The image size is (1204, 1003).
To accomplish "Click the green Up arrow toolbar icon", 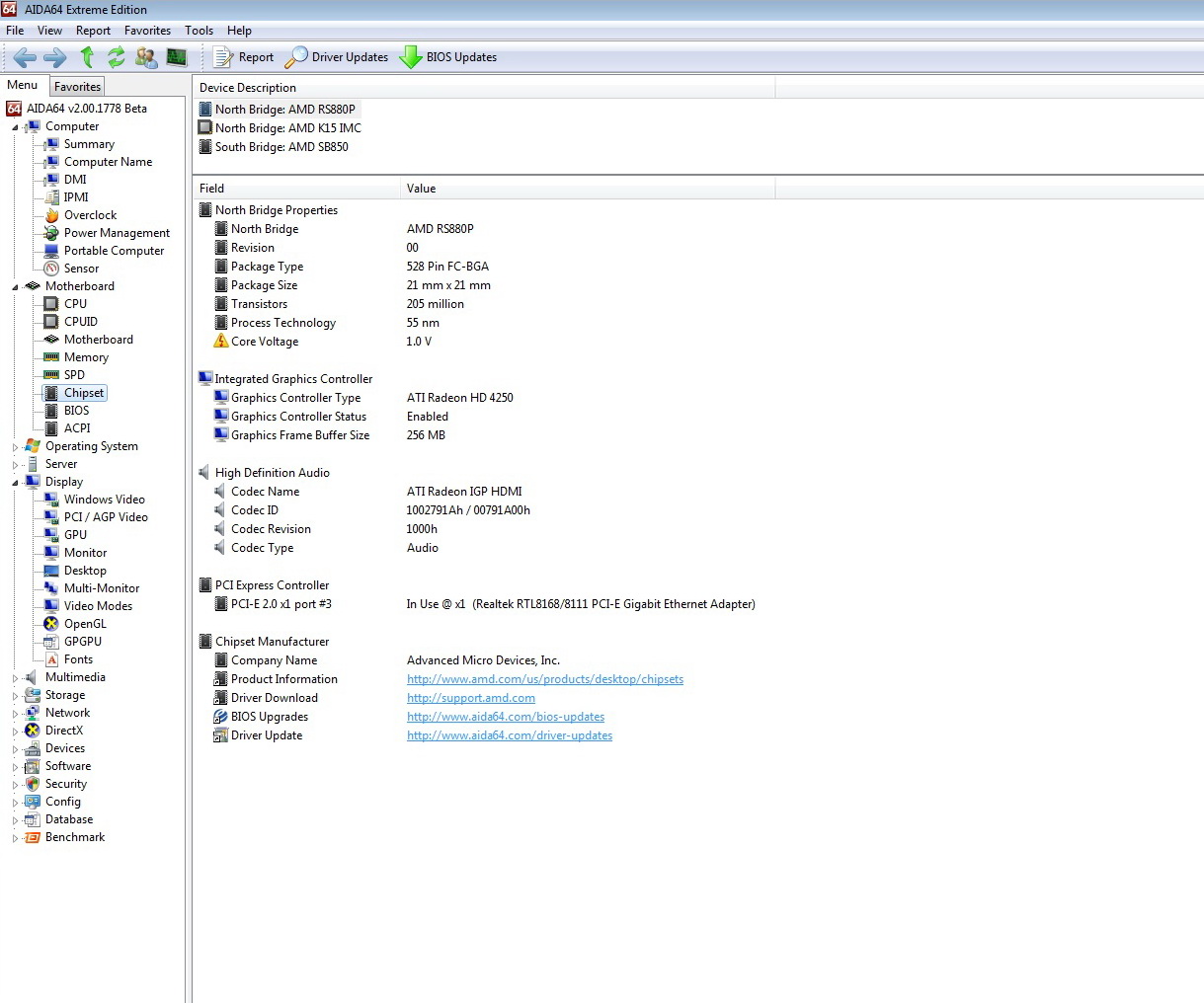I will (x=87, y=57).
